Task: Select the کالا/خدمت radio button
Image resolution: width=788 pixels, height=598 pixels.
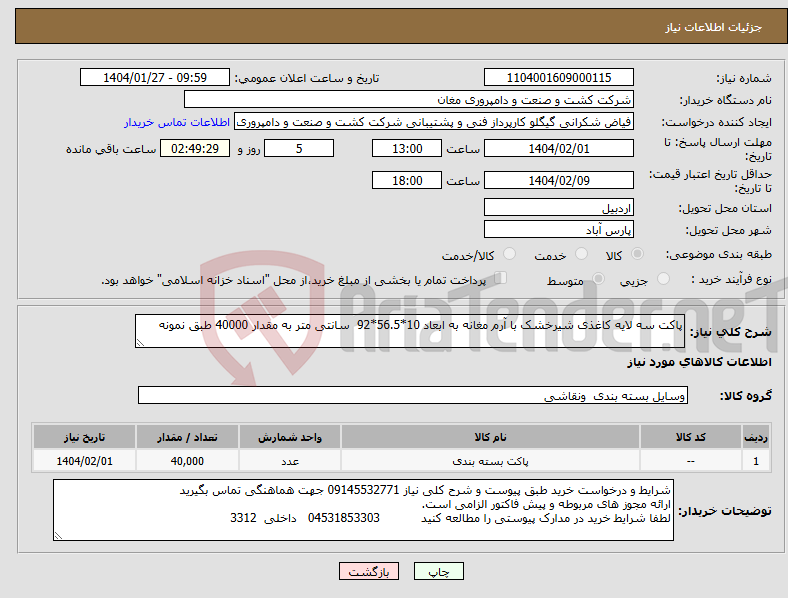Action: click(x=510, y=254)
